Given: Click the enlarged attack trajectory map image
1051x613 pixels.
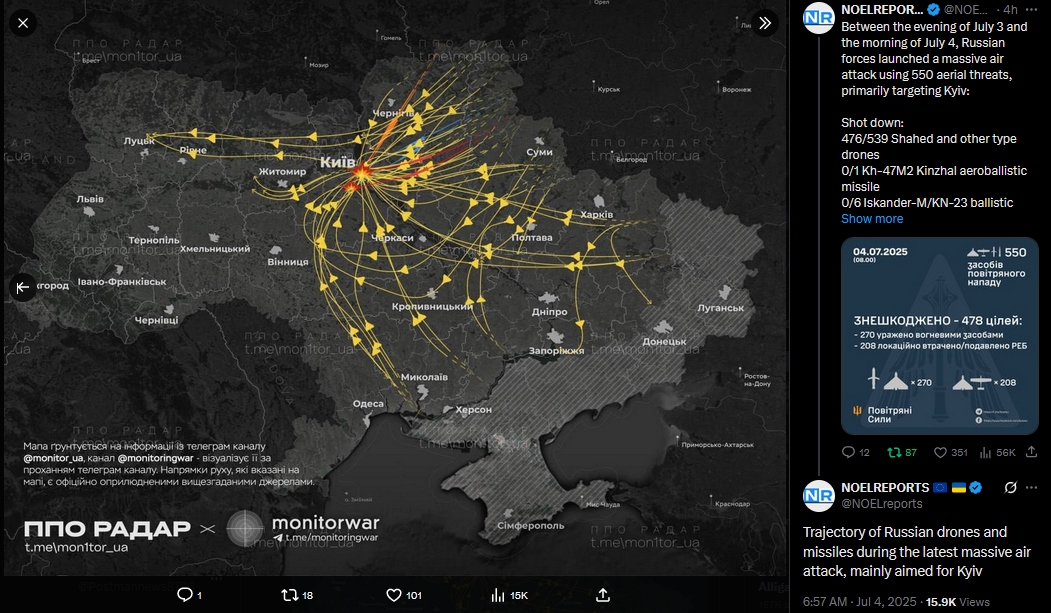Looking at the screenshot, I should [395, 287].
